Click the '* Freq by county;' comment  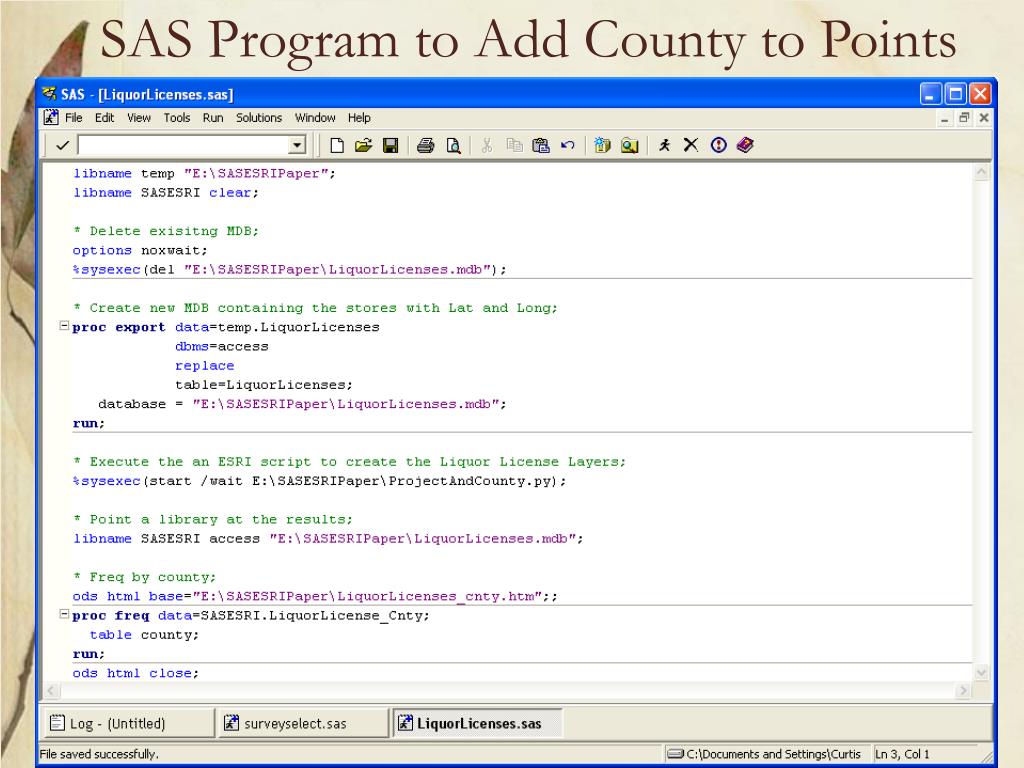[x=144, y=577]
